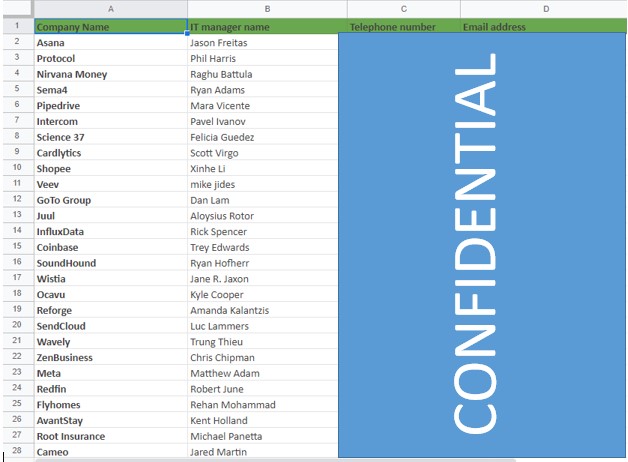Select the Meta cell
This screenshot has width=628, height=462.
point(111,373)
